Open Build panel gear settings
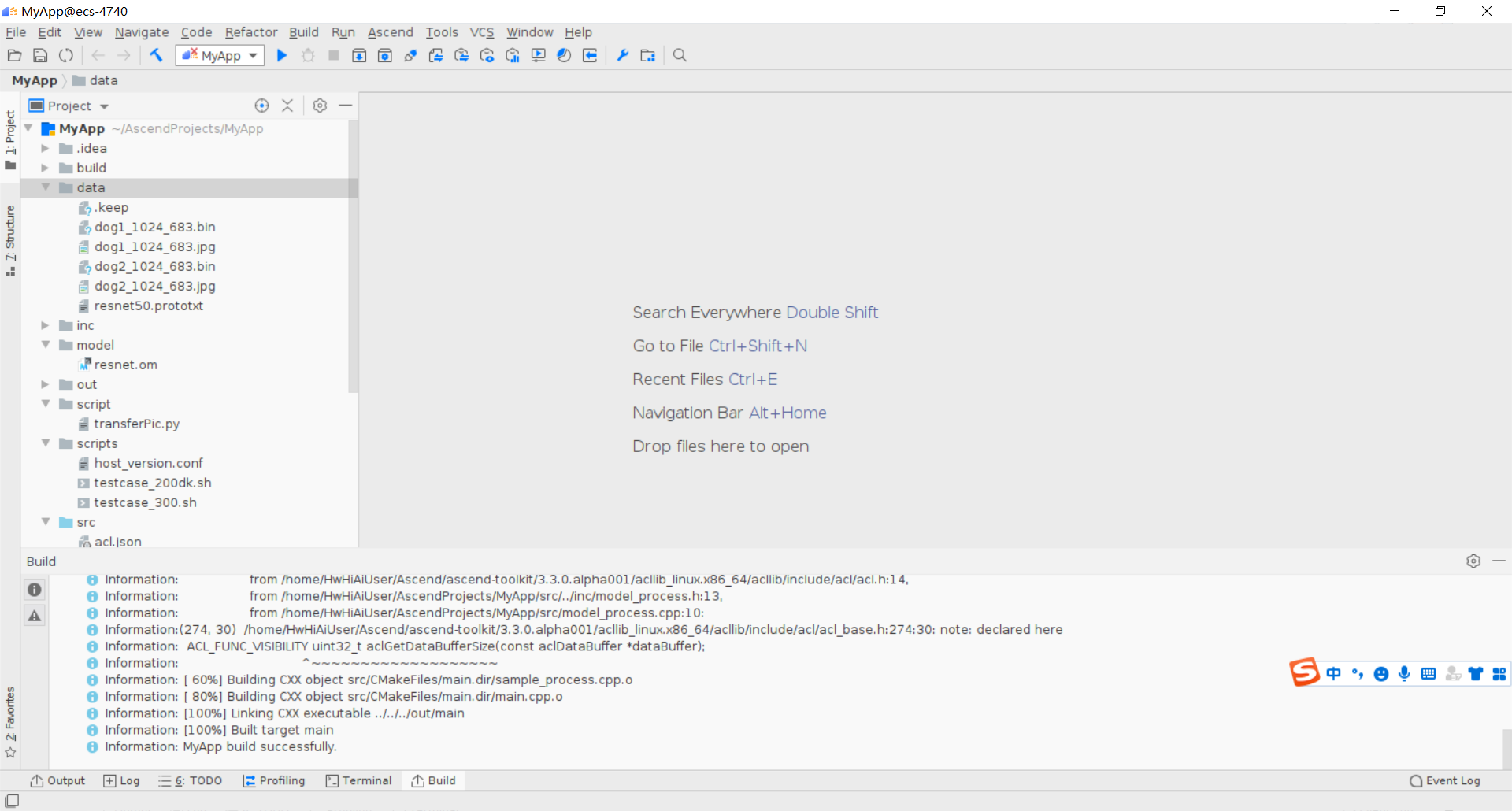The width and height of the screenshot is (1512, 811). [1473, 561]
